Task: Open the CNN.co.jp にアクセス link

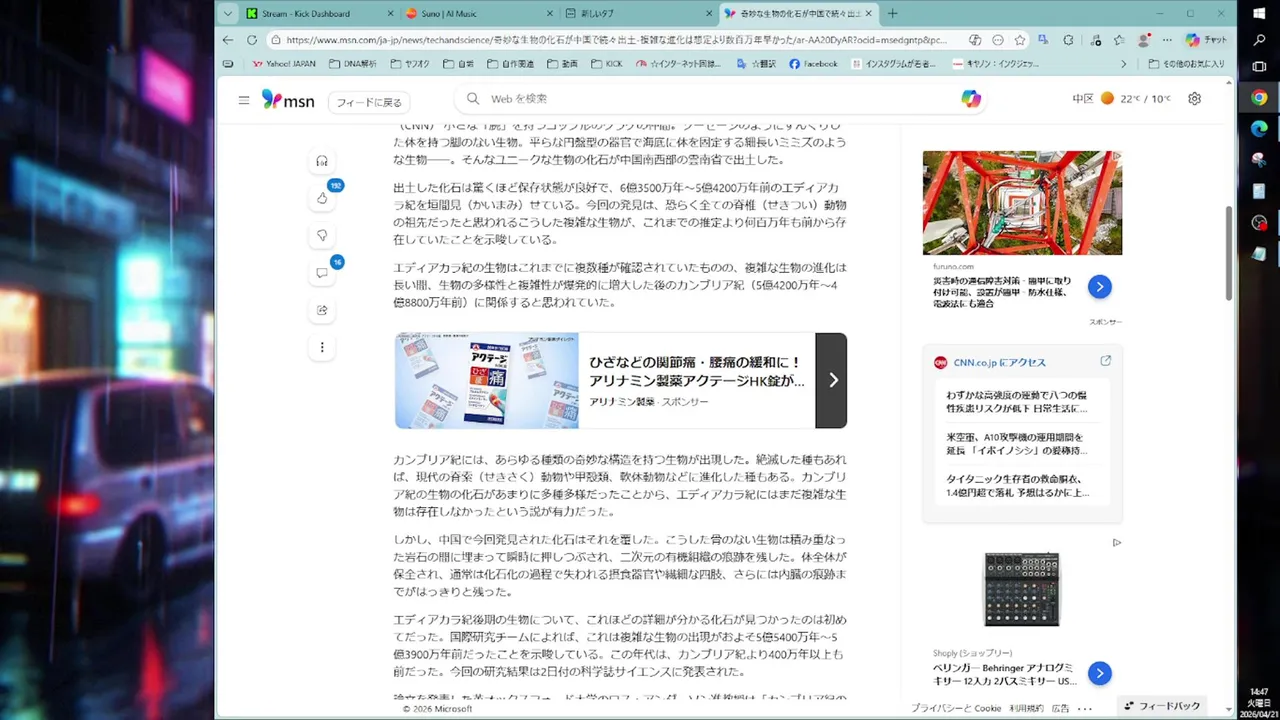Action: pyautogui.click(x=999, y=363)
